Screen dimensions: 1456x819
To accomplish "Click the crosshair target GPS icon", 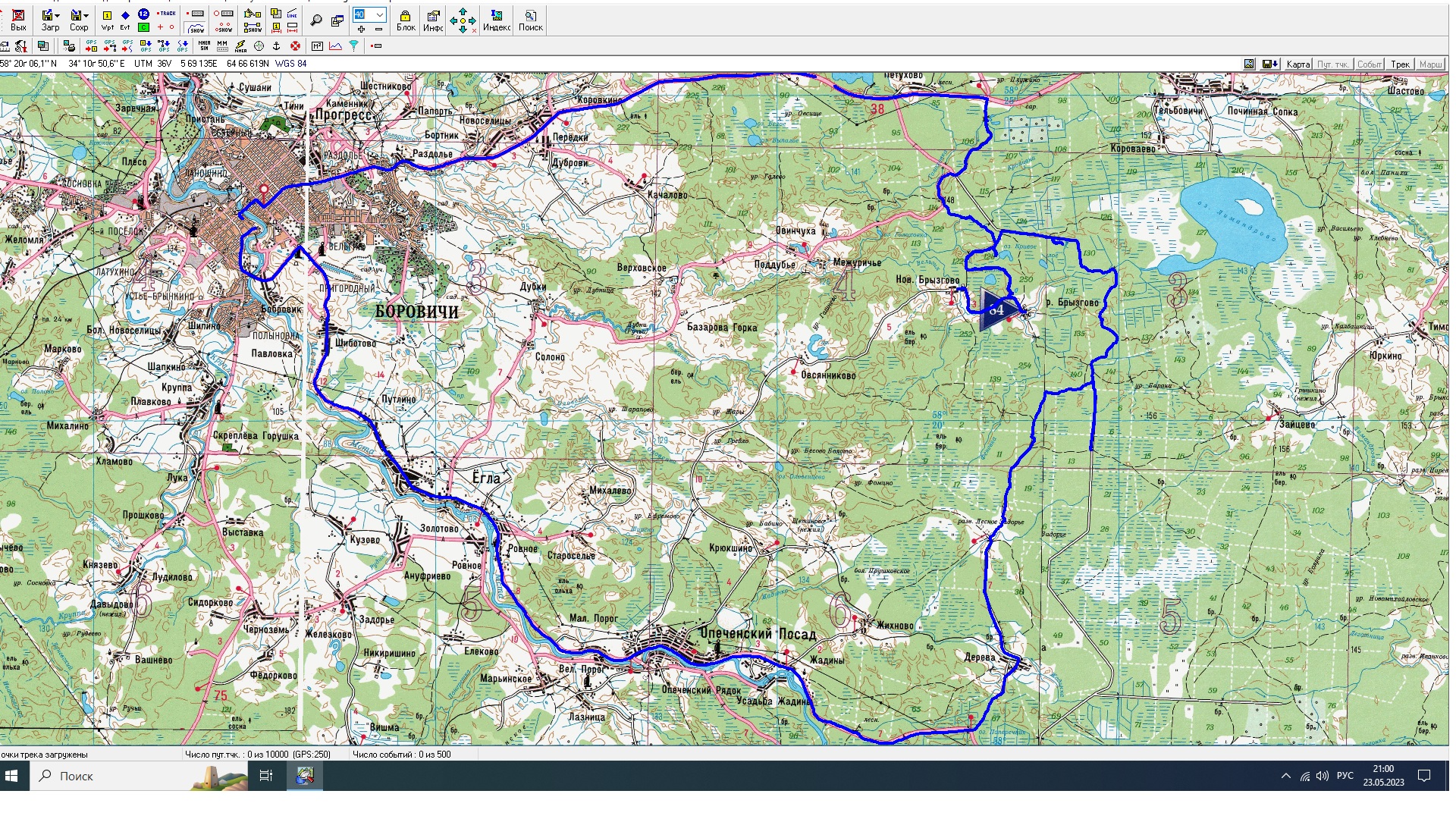I will 259,46.
